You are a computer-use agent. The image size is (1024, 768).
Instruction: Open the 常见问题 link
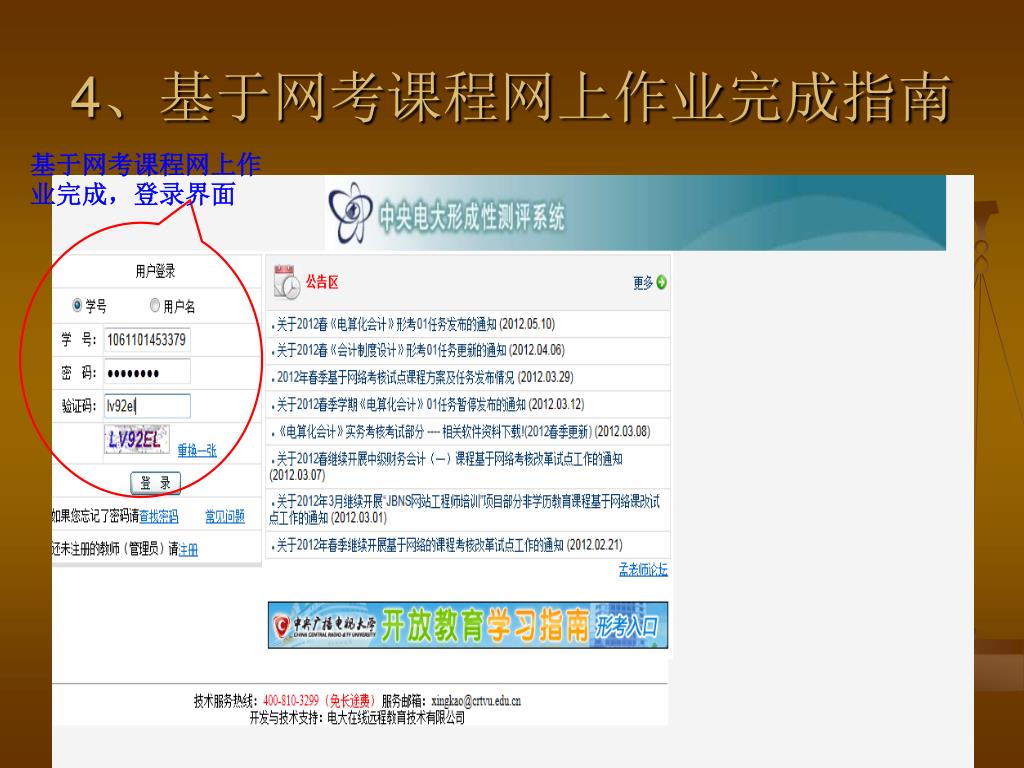[x=225, y=517]
